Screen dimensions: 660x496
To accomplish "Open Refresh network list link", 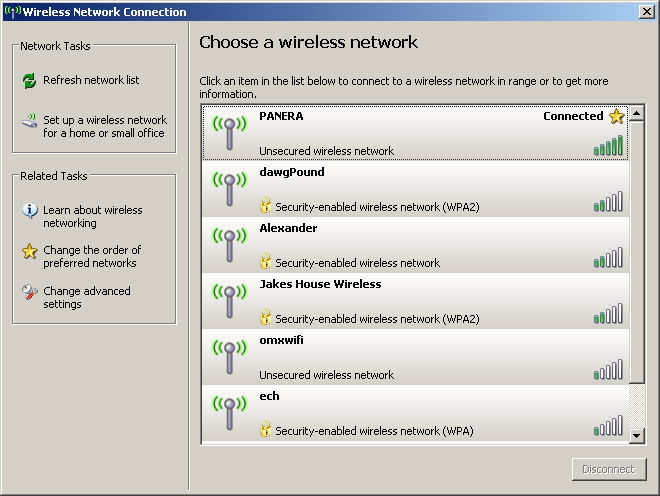I will (x=91, y=80).
